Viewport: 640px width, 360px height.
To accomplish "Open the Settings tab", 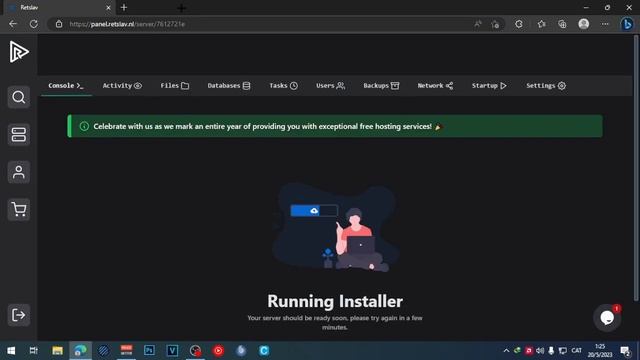I will [x=546, y=86].
